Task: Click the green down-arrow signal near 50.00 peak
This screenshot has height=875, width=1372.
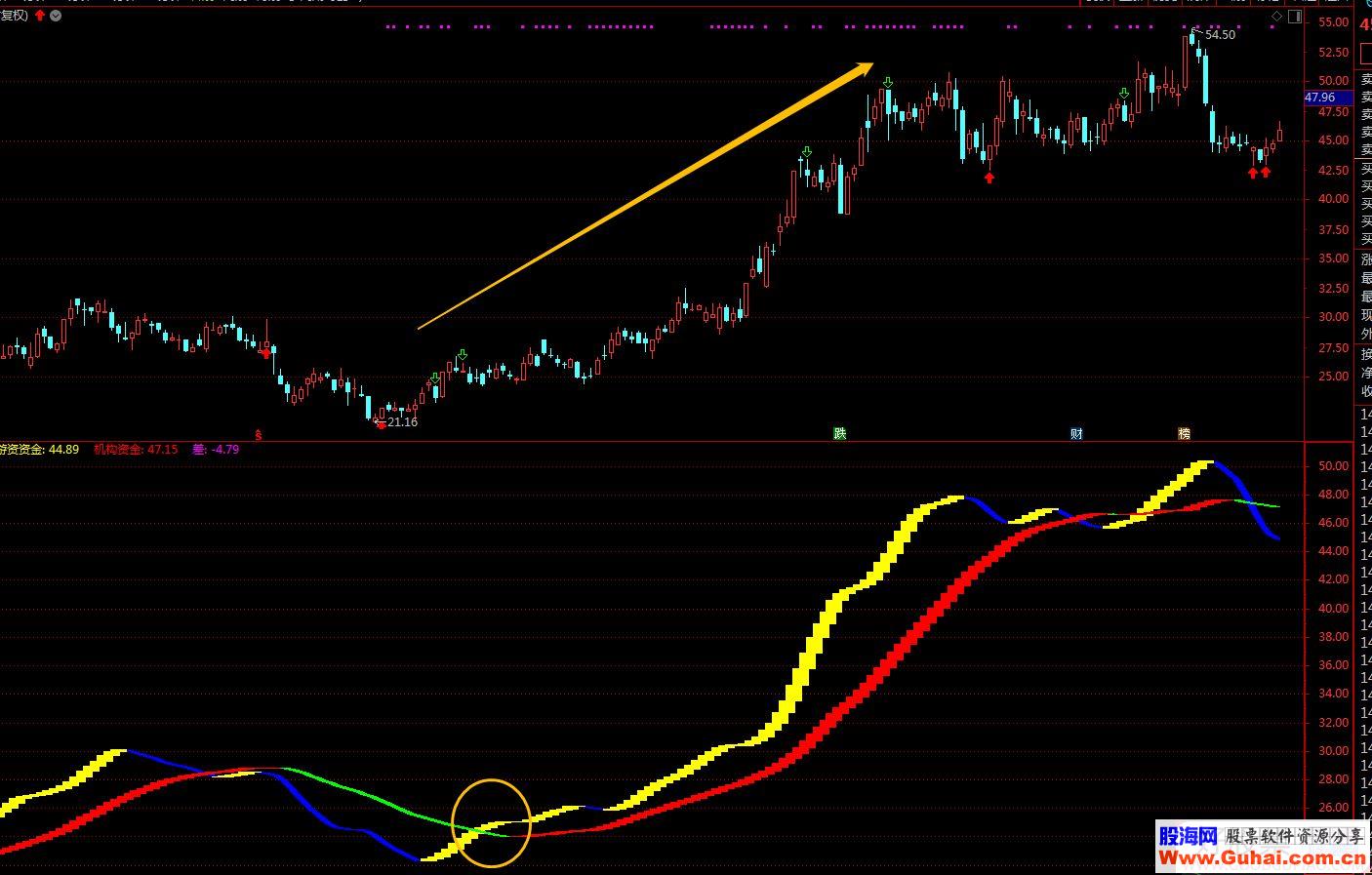Action: [887, 82]
